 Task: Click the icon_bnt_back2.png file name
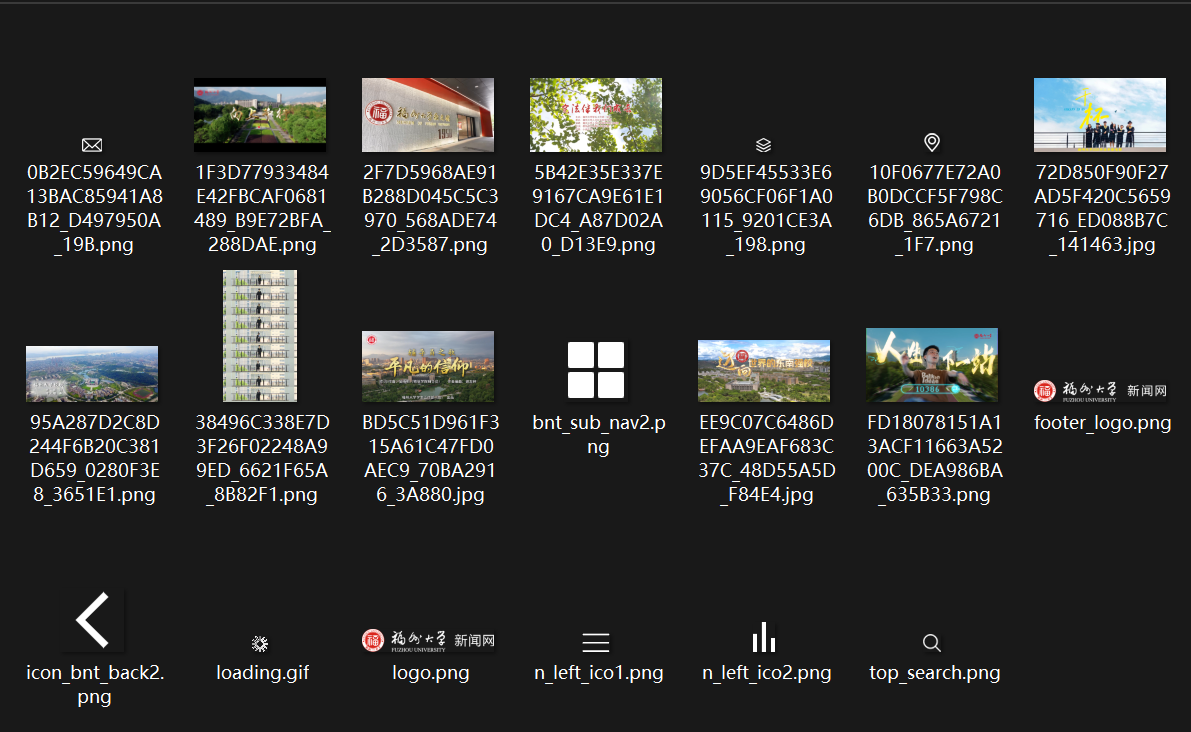pos(94,684)
